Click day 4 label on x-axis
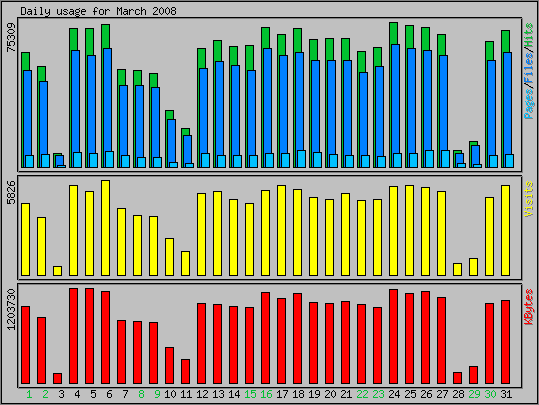This screenshot has width=539, height=405. [x=77, y=394]
